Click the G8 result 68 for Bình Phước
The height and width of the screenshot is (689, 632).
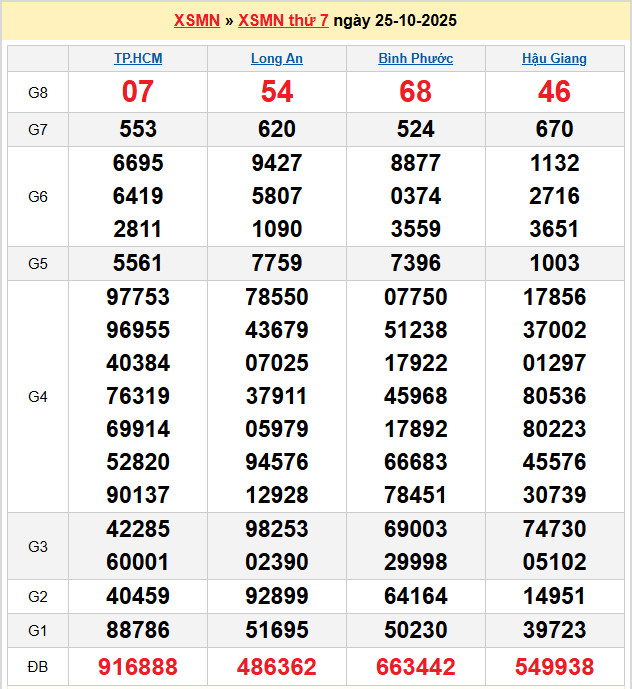pyautogui.click(x=415, y=92)
